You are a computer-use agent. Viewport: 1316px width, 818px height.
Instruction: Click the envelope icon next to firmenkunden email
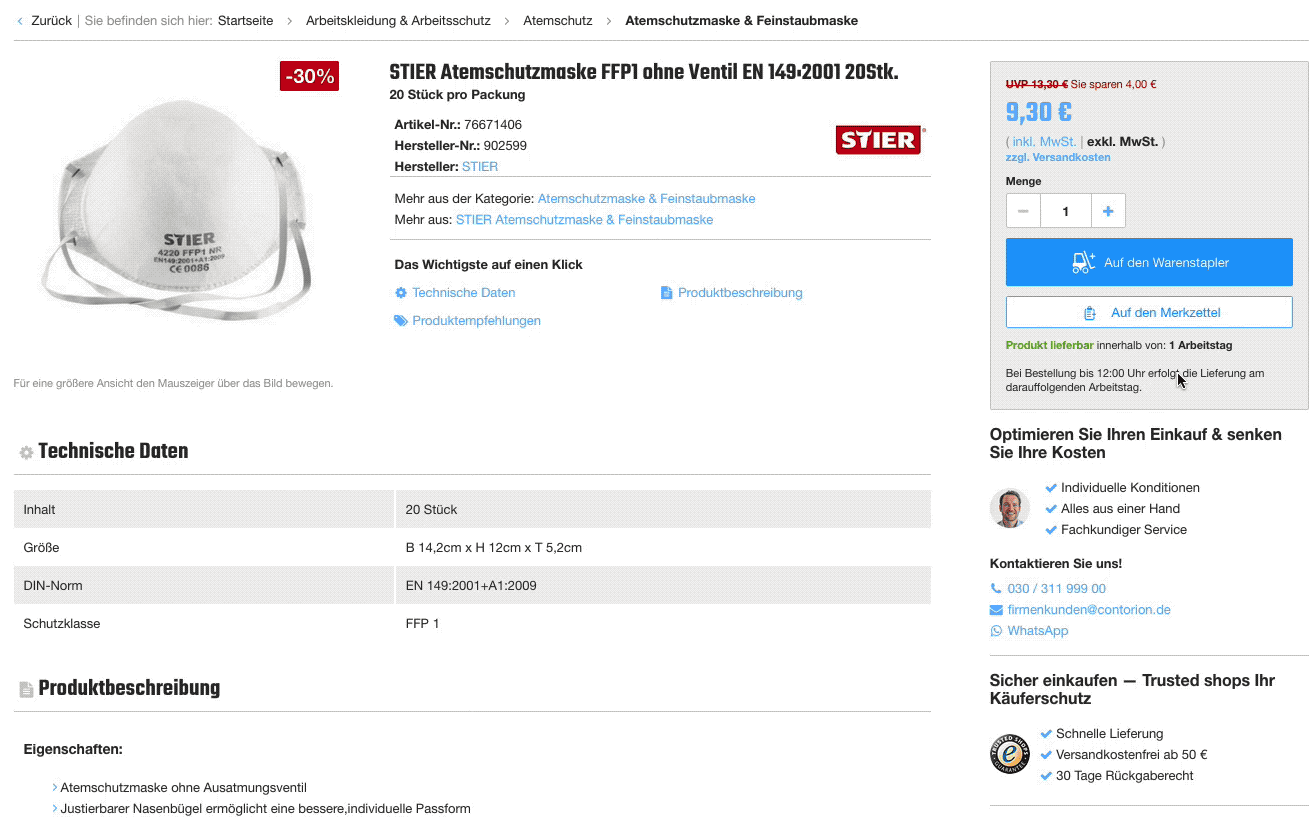point(996,610)
